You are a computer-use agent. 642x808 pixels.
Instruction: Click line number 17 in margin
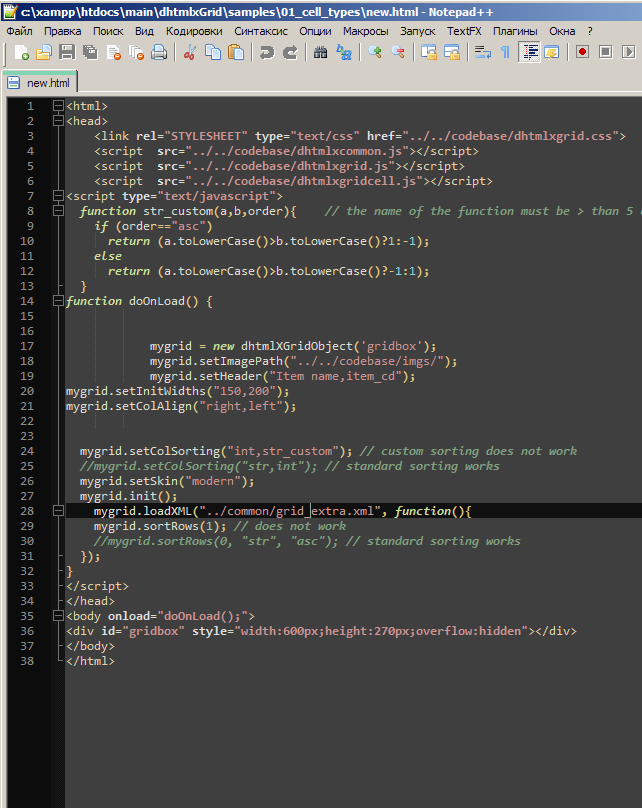pyautogui.click(x=27, y=346)
